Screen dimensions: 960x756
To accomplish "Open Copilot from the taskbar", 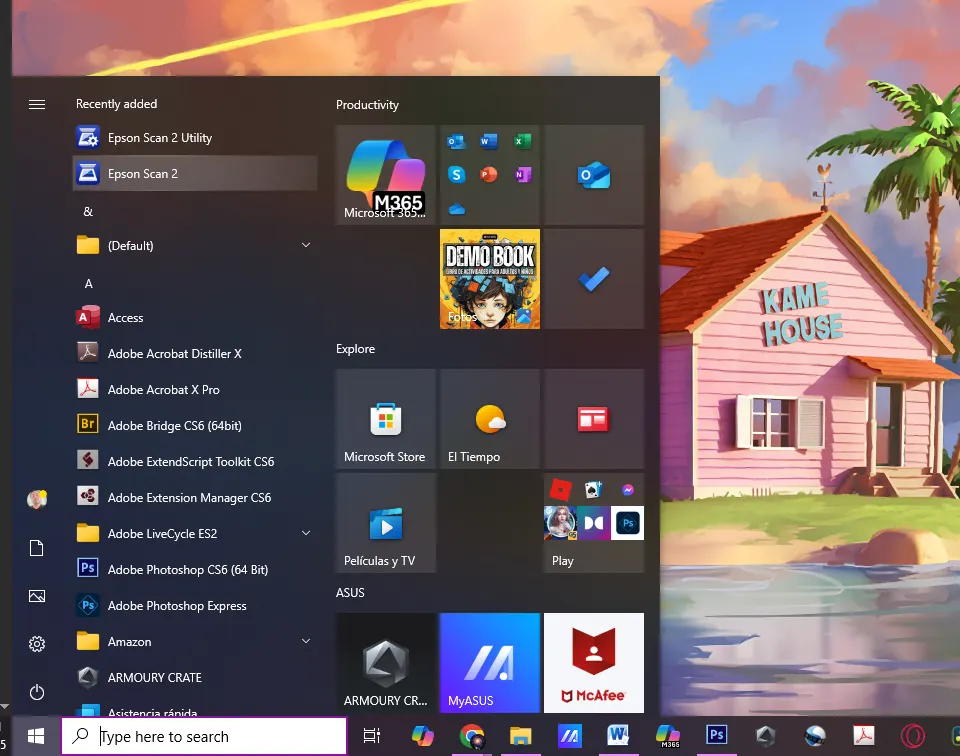I will [422, 736].
